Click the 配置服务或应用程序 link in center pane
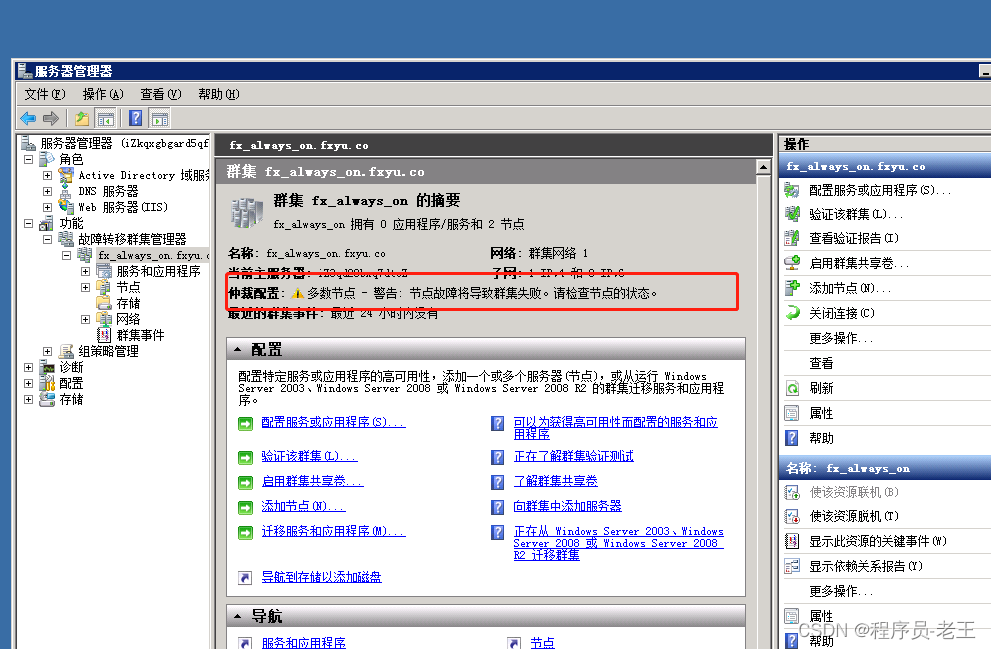 [x=333, y=423]
